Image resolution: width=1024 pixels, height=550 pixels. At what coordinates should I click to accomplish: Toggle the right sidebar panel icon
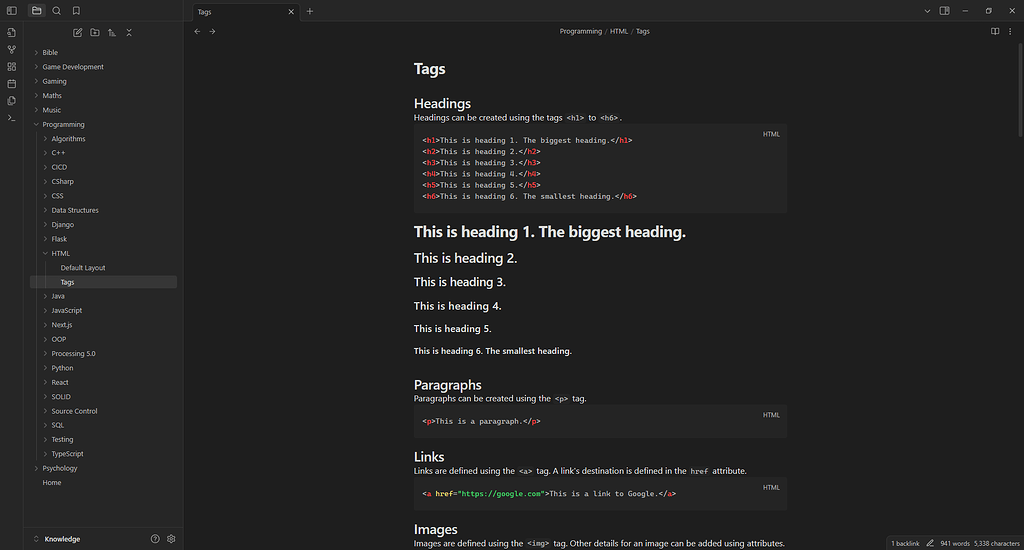point(944,10)
